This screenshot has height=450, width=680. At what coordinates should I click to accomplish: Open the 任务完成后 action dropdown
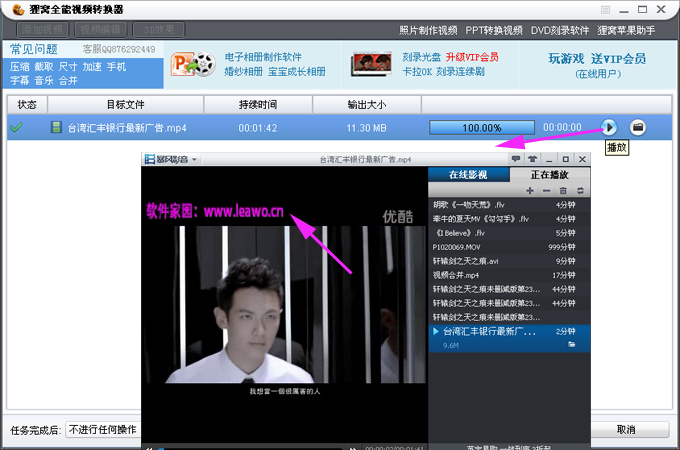[103, 430]
